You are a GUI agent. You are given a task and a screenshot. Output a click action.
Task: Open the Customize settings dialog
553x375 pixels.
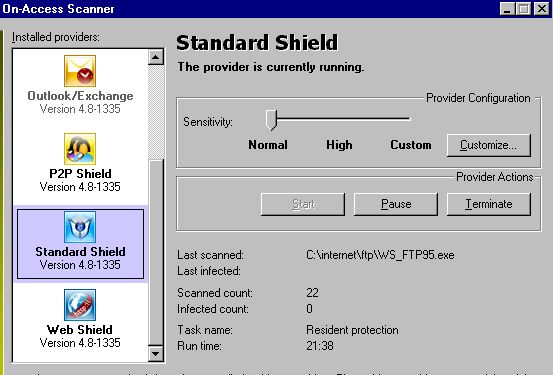click(x=488, y=145)
